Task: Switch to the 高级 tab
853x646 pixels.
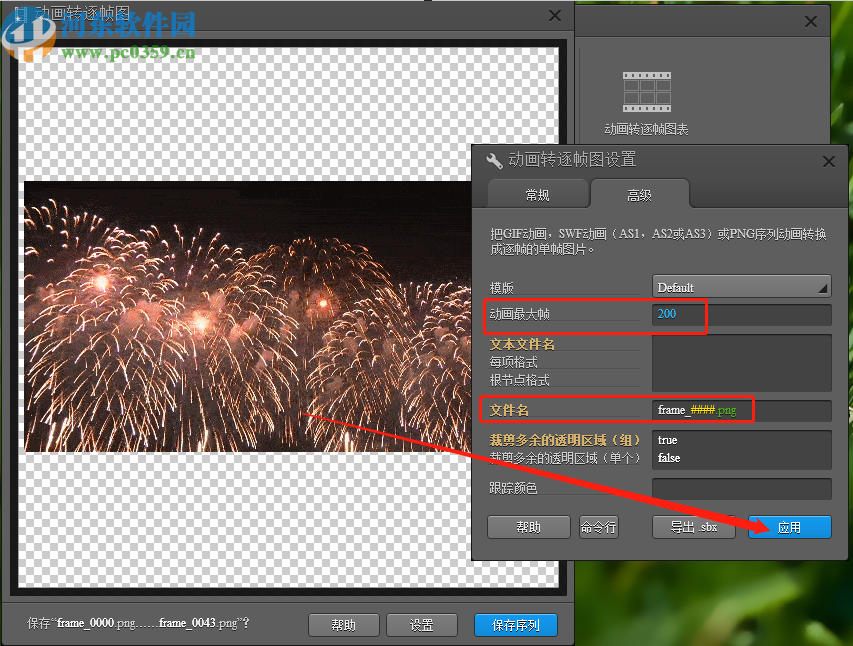Action: pyautogui.click(x=639, y=195)
